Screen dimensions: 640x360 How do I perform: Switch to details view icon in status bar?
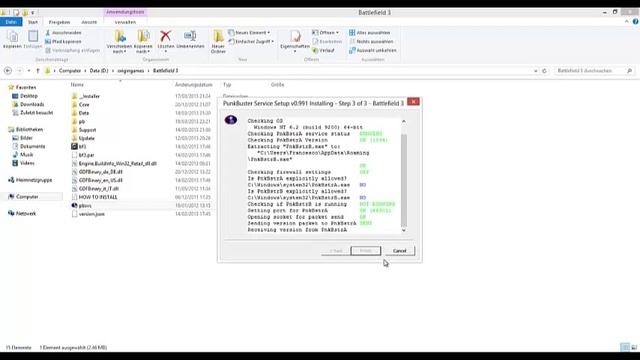pos(625,347)
